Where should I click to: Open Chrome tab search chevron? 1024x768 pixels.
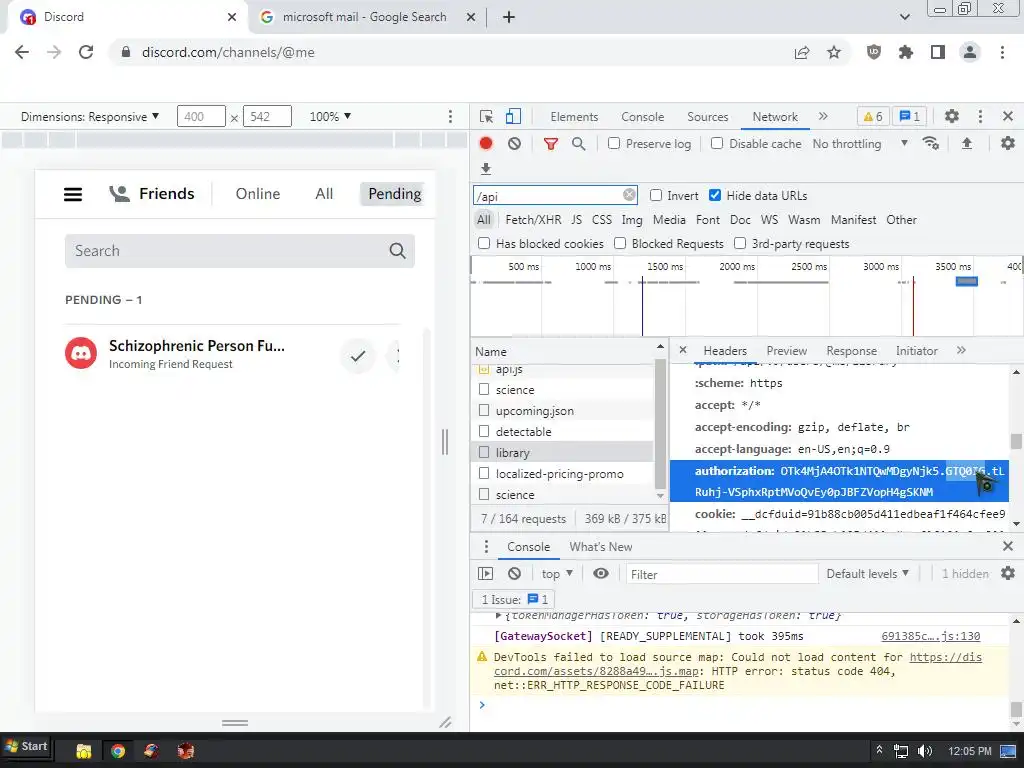pos(904,17)
